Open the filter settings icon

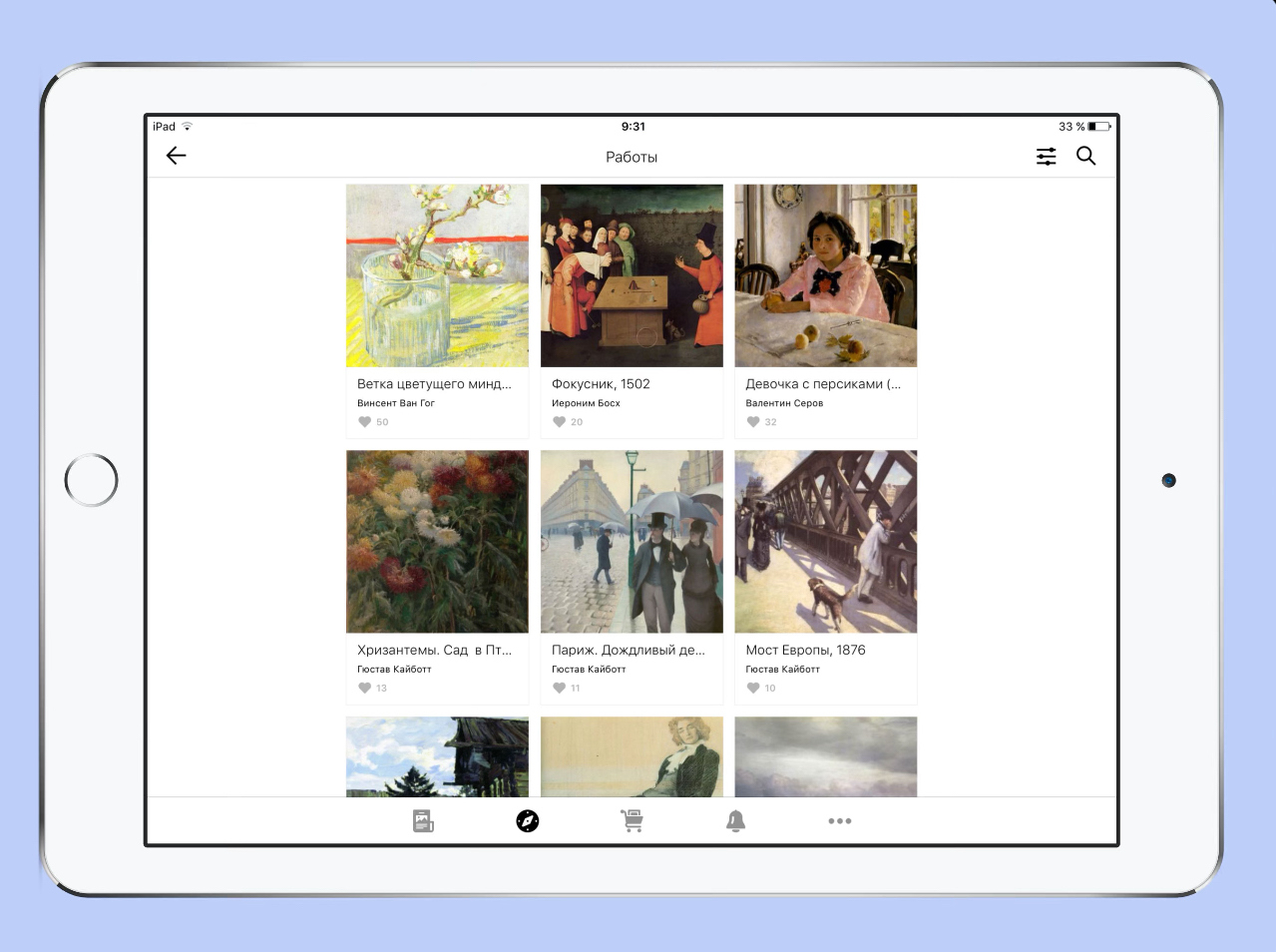coord(1046,157)
